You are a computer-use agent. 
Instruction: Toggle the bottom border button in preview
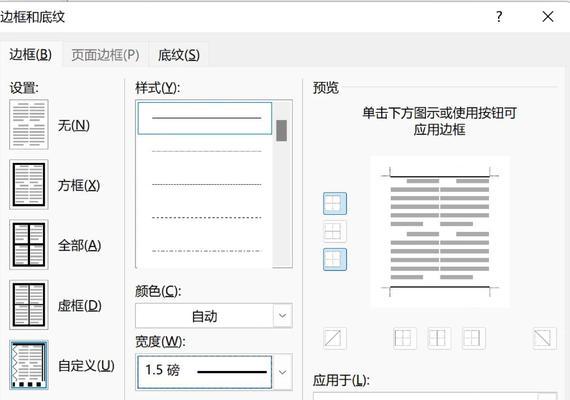click(x=334, y=259)
